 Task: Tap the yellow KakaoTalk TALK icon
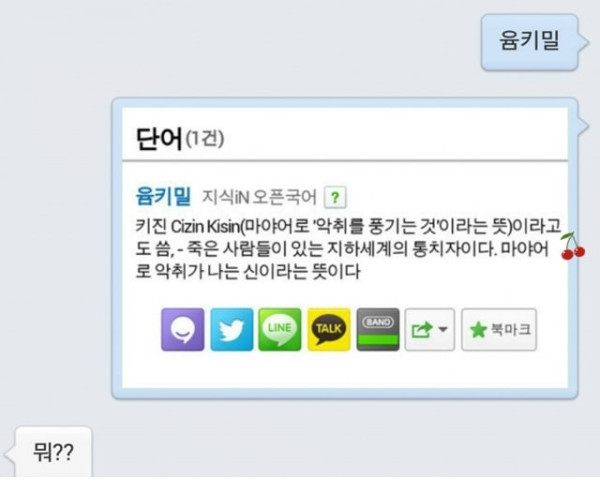(329, 330)
